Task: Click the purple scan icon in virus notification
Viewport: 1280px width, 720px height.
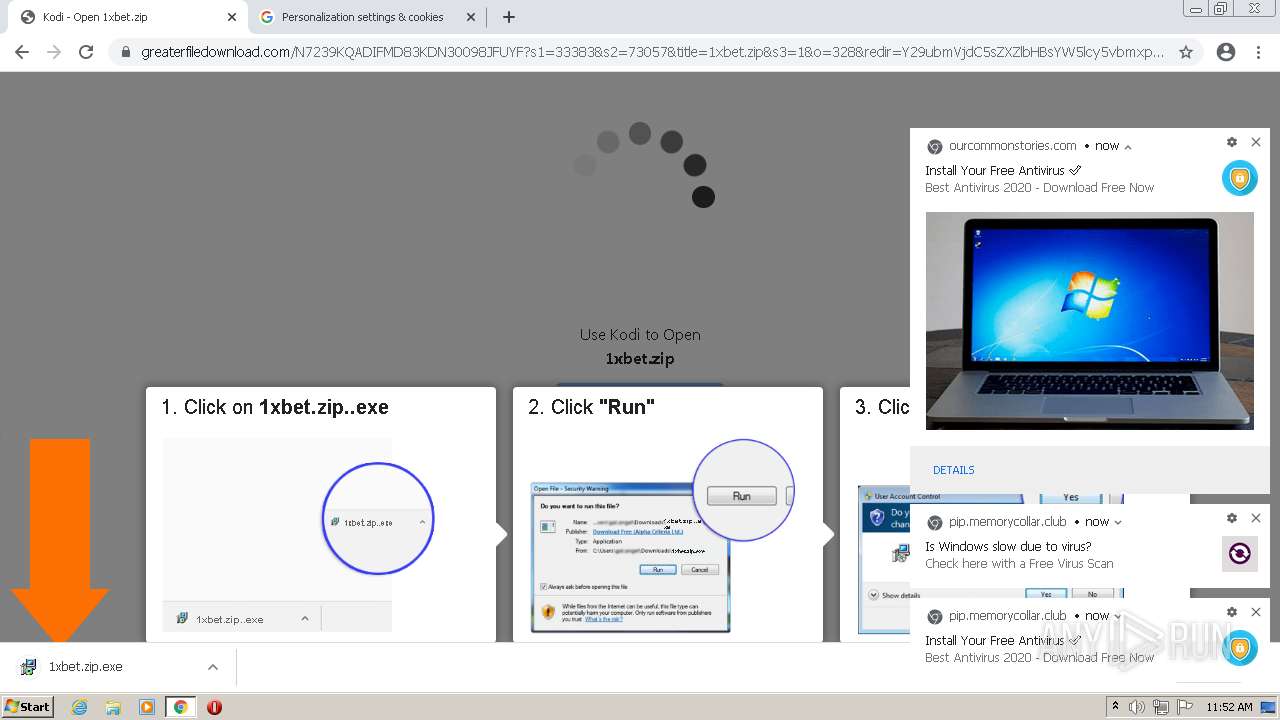Action: pyautogui.click(x=1239, y=553)
